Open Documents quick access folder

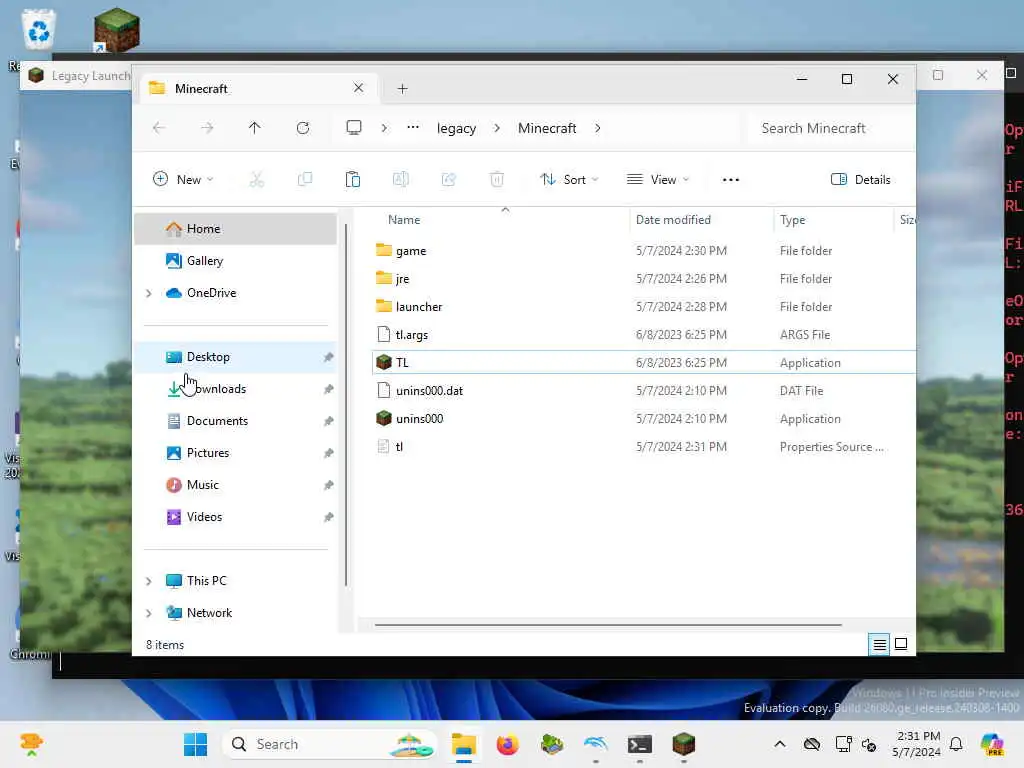[x=236, y=421]
